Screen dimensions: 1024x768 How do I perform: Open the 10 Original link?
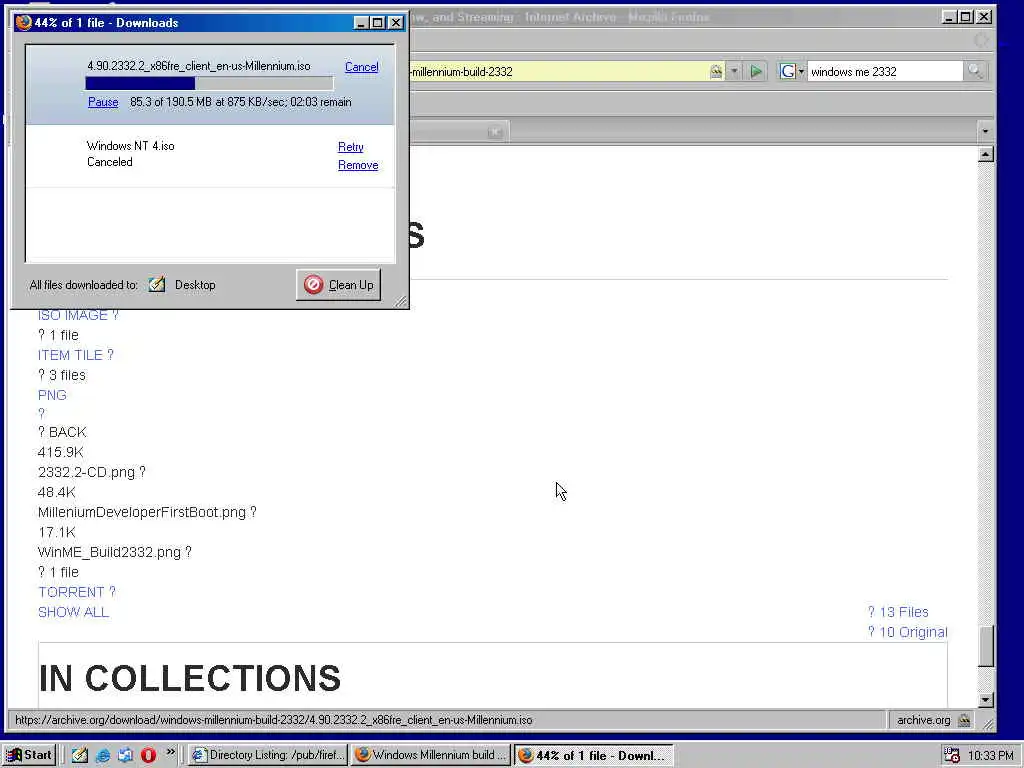tap(907, 632)
